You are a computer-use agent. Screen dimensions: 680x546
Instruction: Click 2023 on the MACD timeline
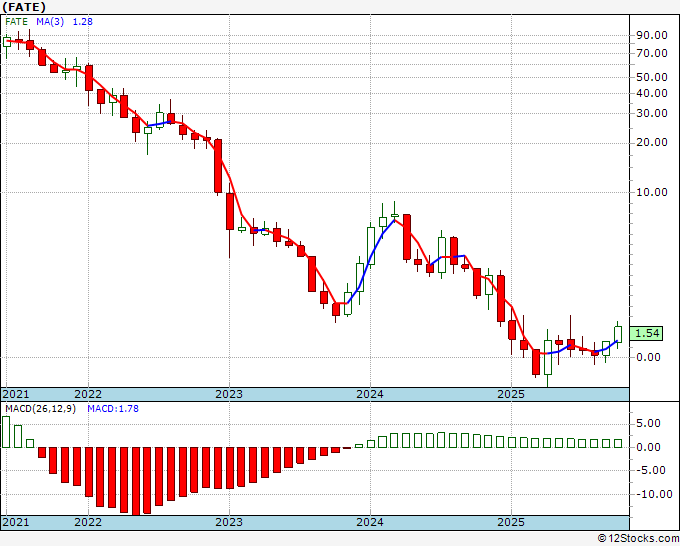click(x=229, y=522)
